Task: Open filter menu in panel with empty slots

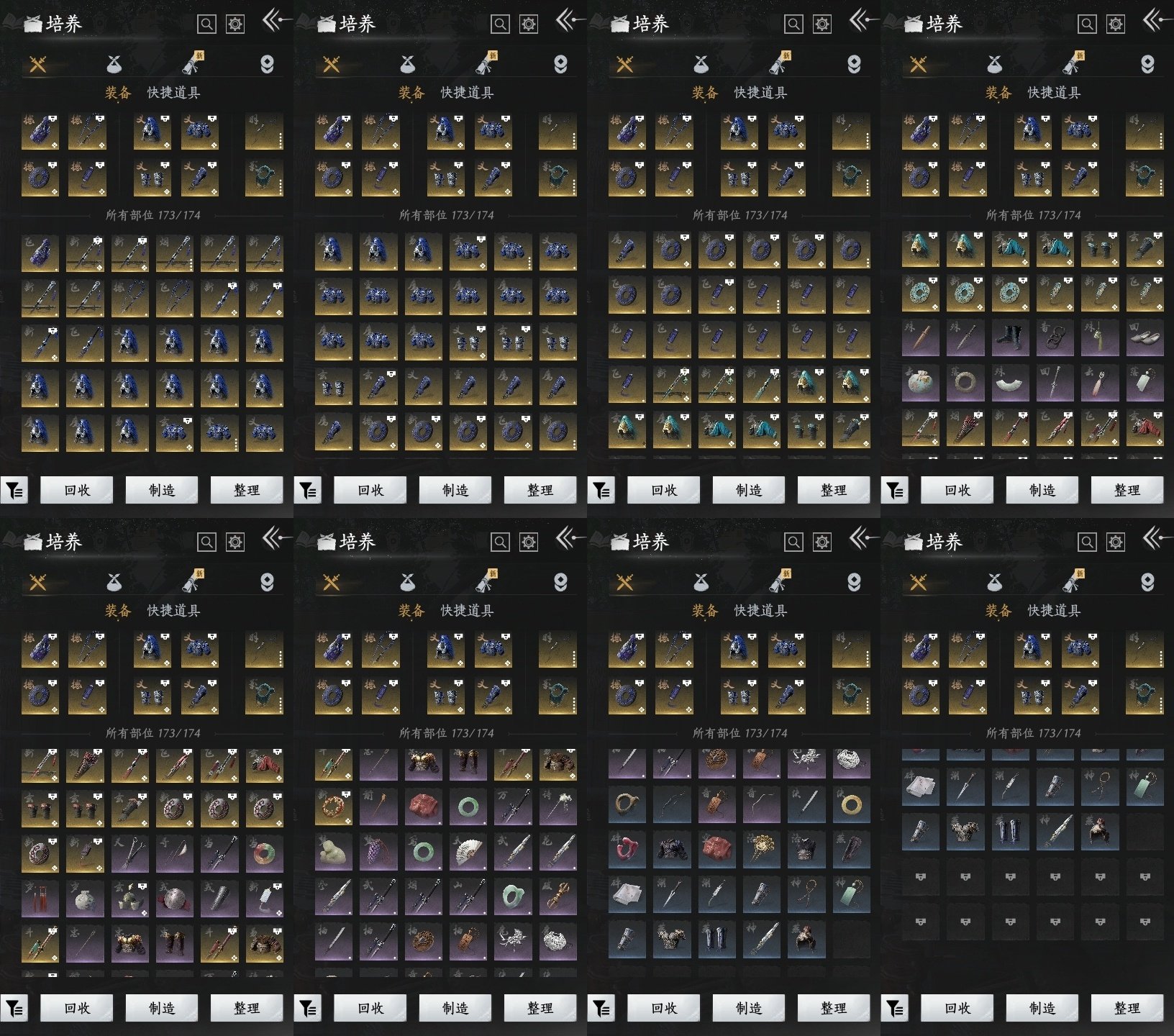Action: pyautogui.click(x=895, y=1009)
